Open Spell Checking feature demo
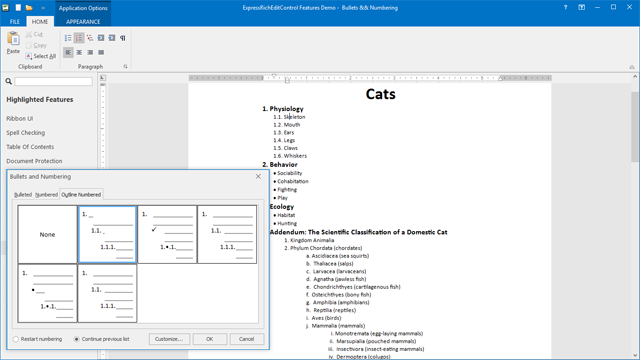Viewport: 640px width, 360px height. (x=26, y=133)
